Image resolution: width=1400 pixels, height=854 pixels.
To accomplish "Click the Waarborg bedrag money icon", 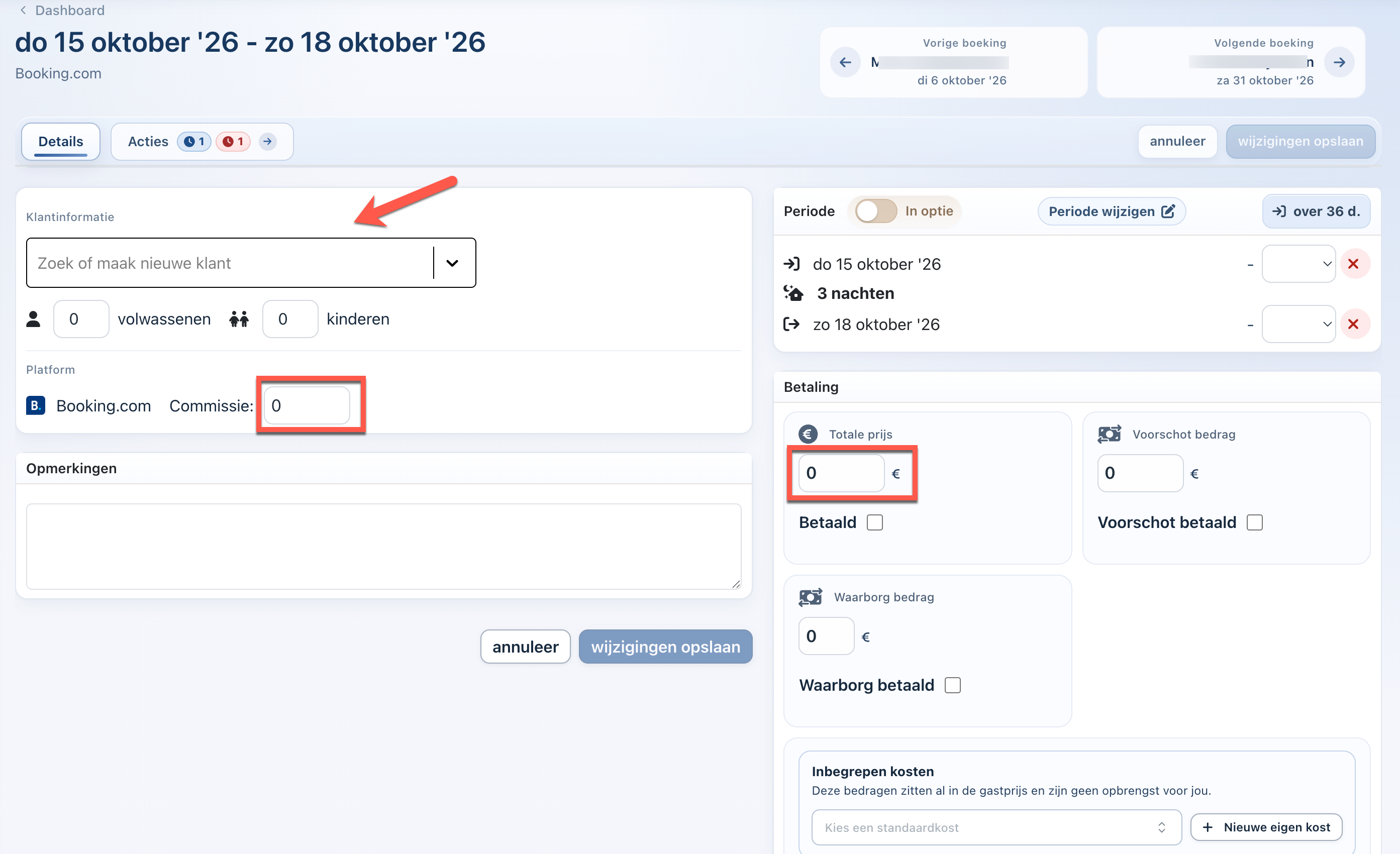I will tap(810, 597).
